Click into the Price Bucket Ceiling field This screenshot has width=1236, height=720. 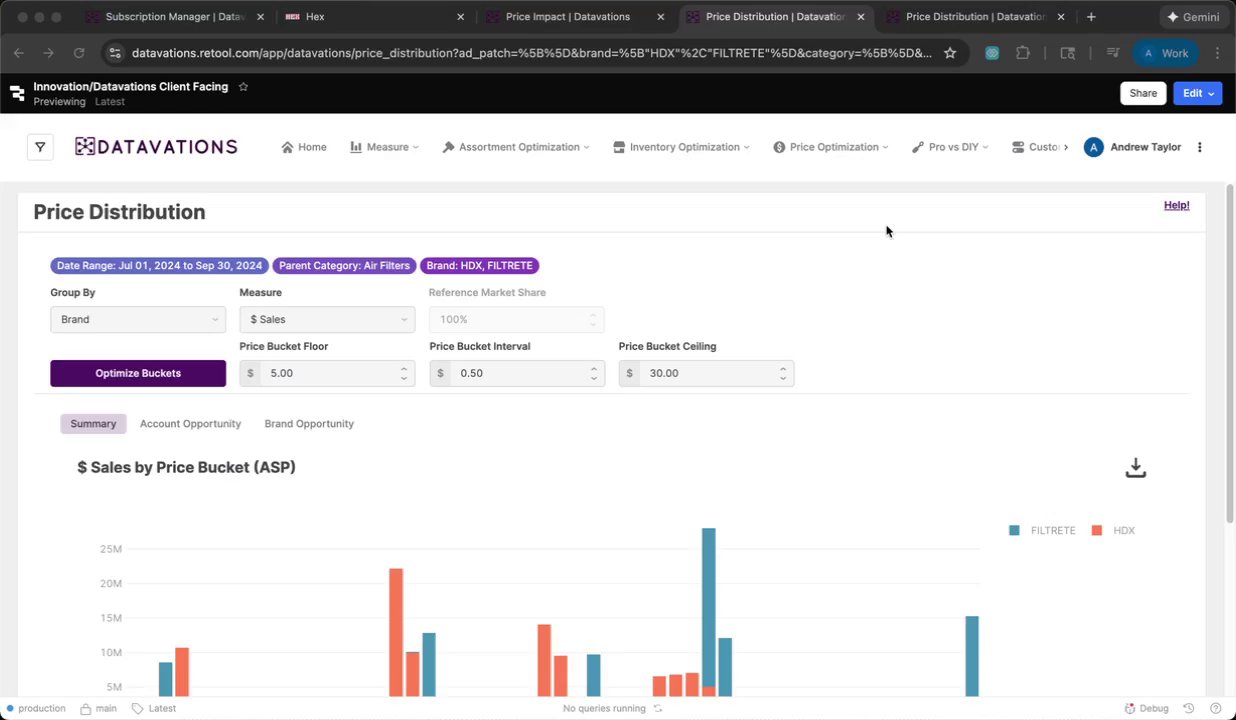(x=706, y=373)
